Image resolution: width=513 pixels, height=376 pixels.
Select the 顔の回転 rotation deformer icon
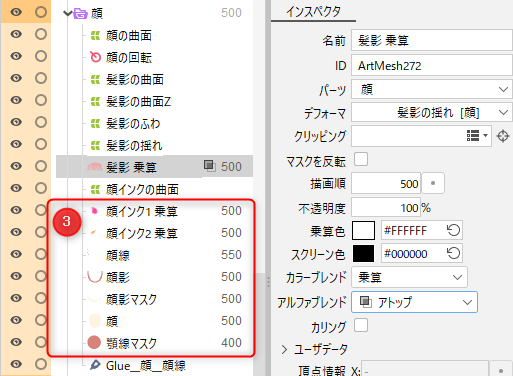(95, 57)
